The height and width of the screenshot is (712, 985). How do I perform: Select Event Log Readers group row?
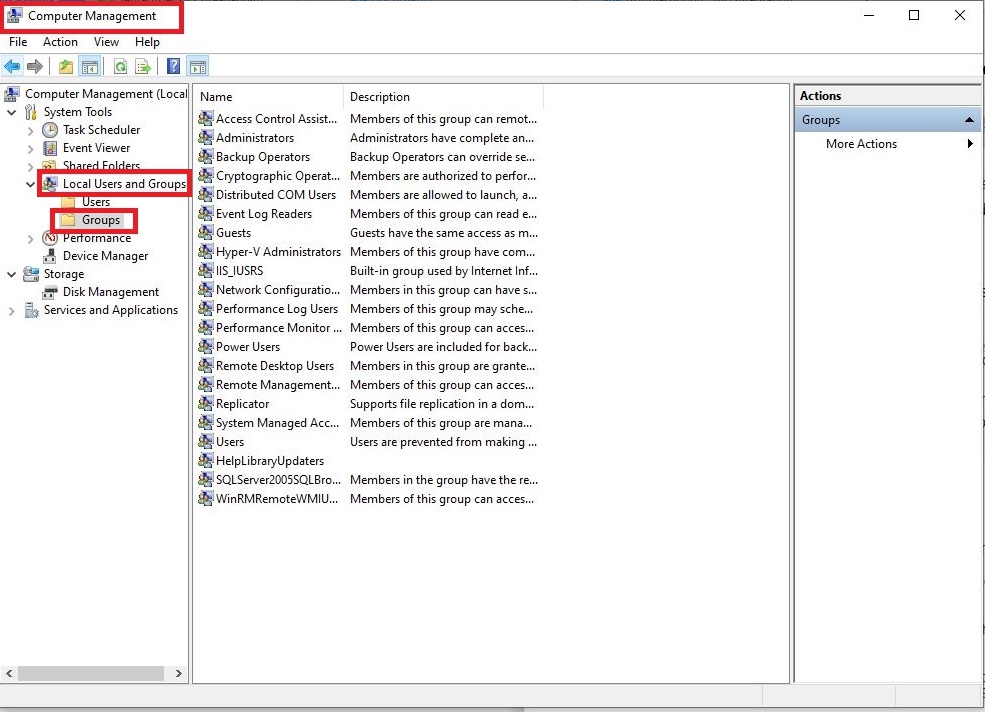(x=264, y=214)
